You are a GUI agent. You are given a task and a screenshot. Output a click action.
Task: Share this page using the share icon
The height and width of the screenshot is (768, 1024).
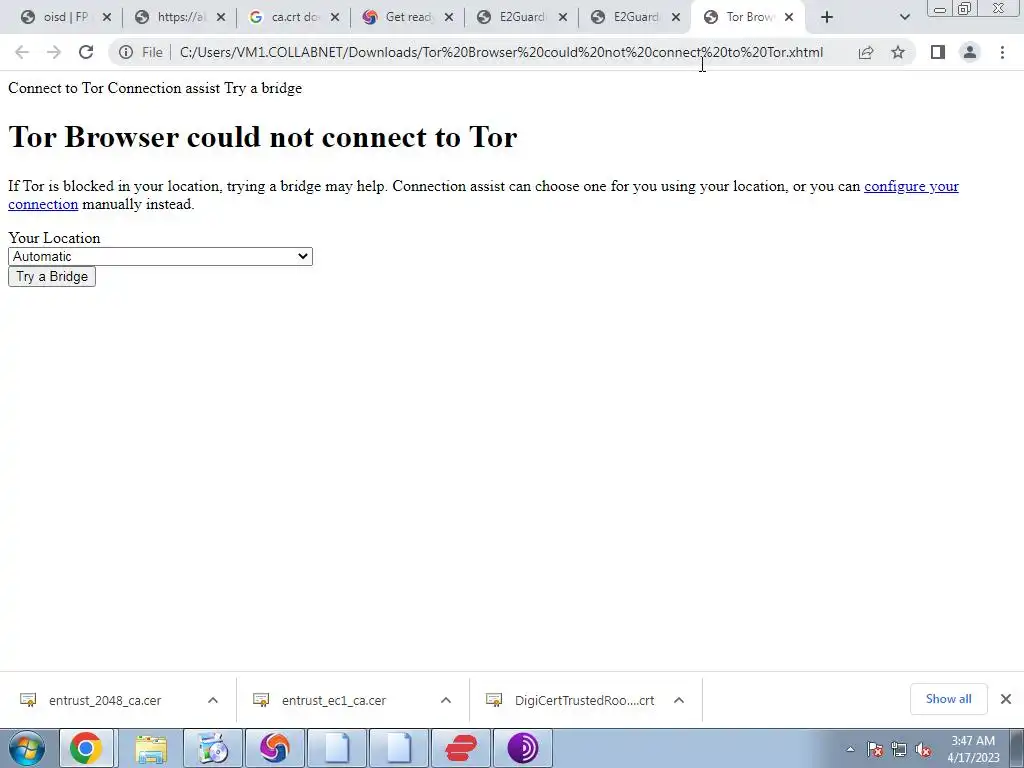click(866, 52)
